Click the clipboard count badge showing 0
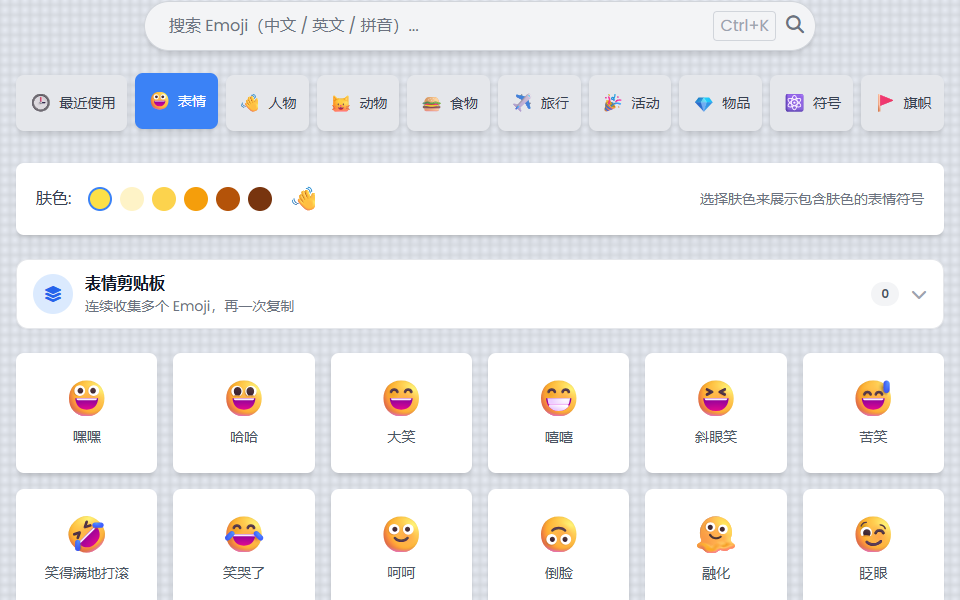Image resolution: width=960 pixels, height=600 pixels. (885, 294)
